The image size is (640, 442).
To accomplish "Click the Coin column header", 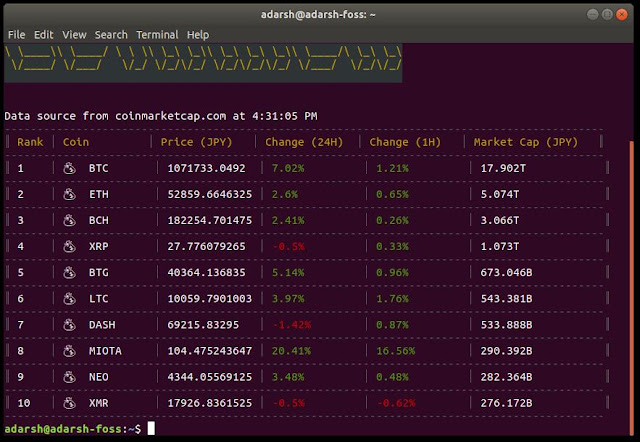I will click(76, 142).
